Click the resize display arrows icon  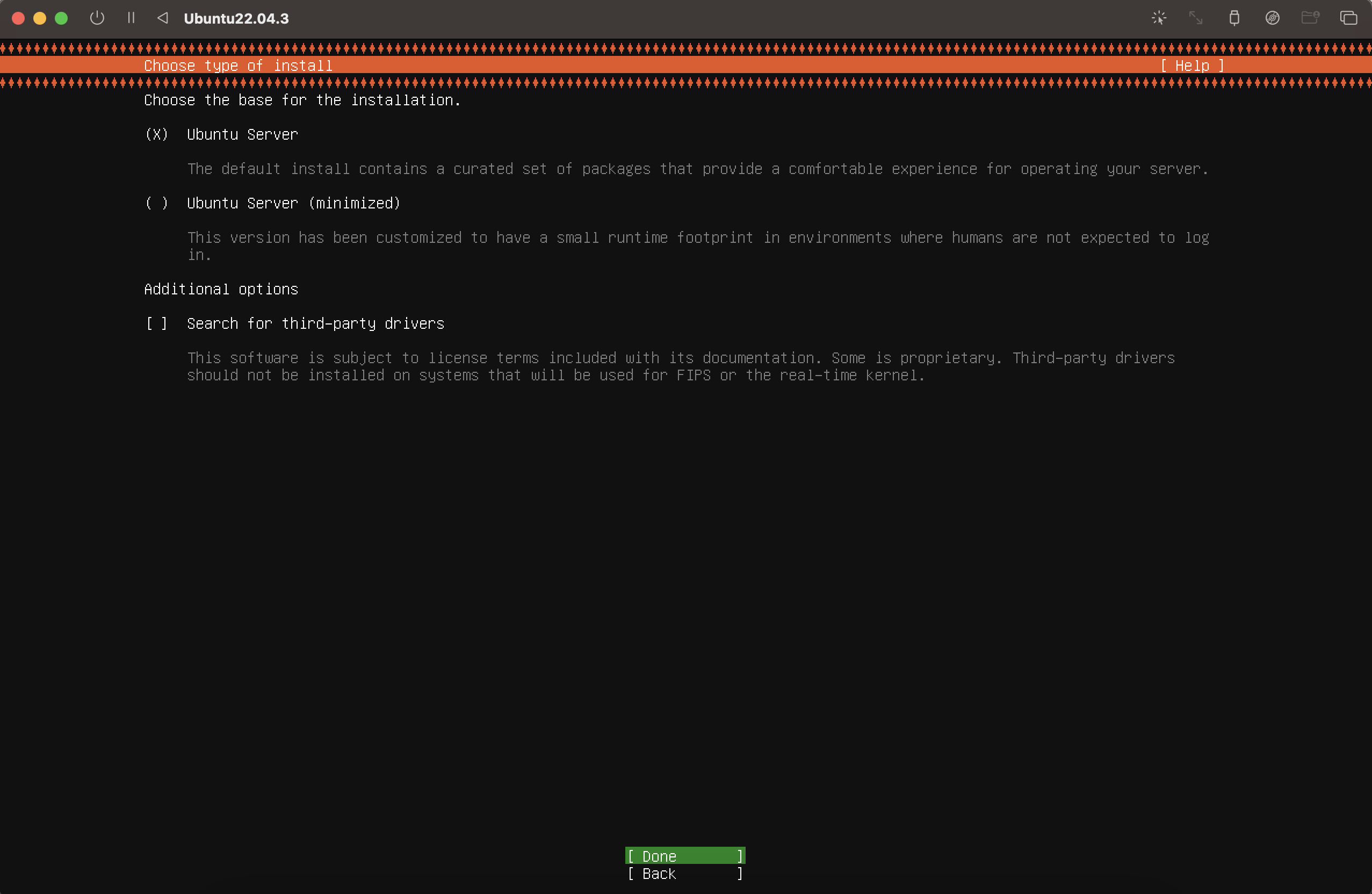coord(1196,18)
